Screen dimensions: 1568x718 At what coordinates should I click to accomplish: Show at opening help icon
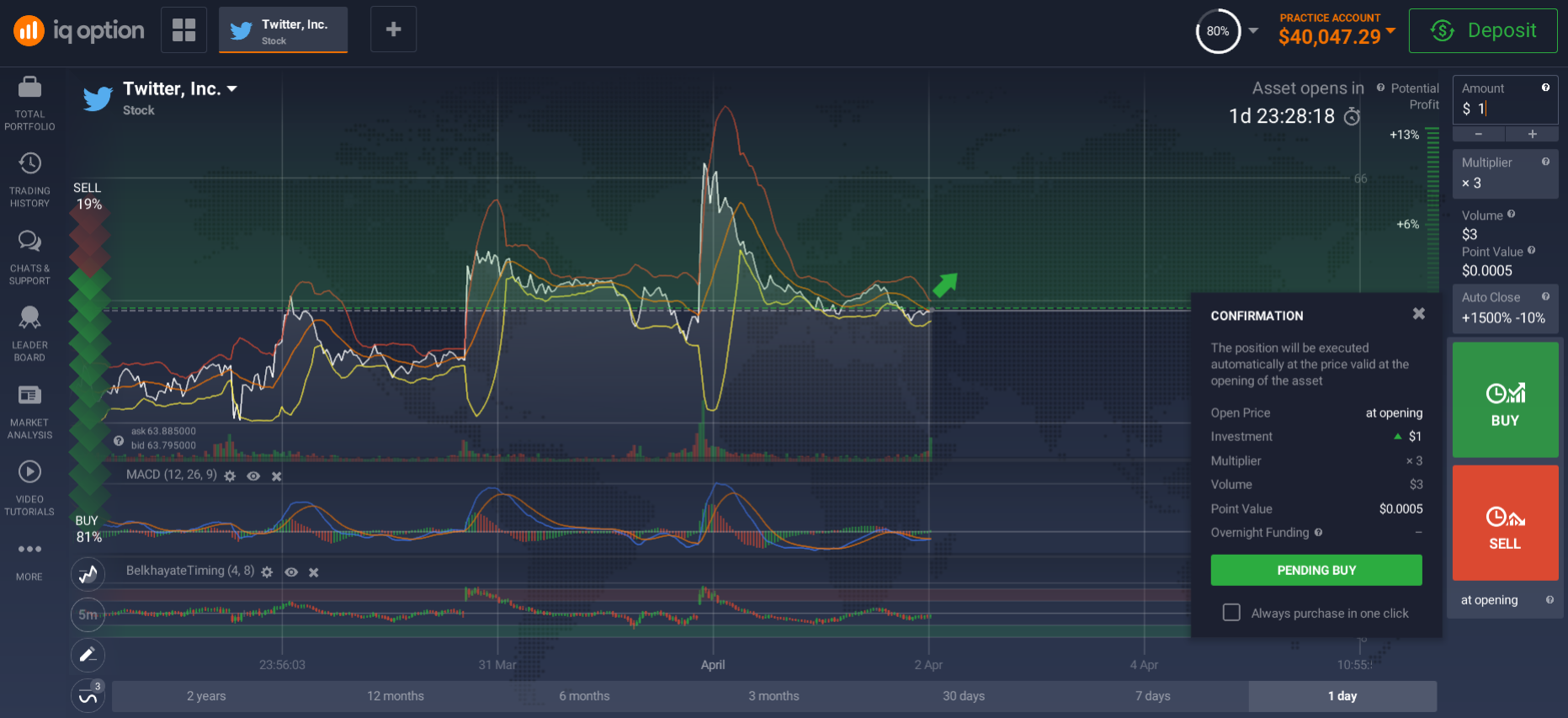pos(1549,599)
